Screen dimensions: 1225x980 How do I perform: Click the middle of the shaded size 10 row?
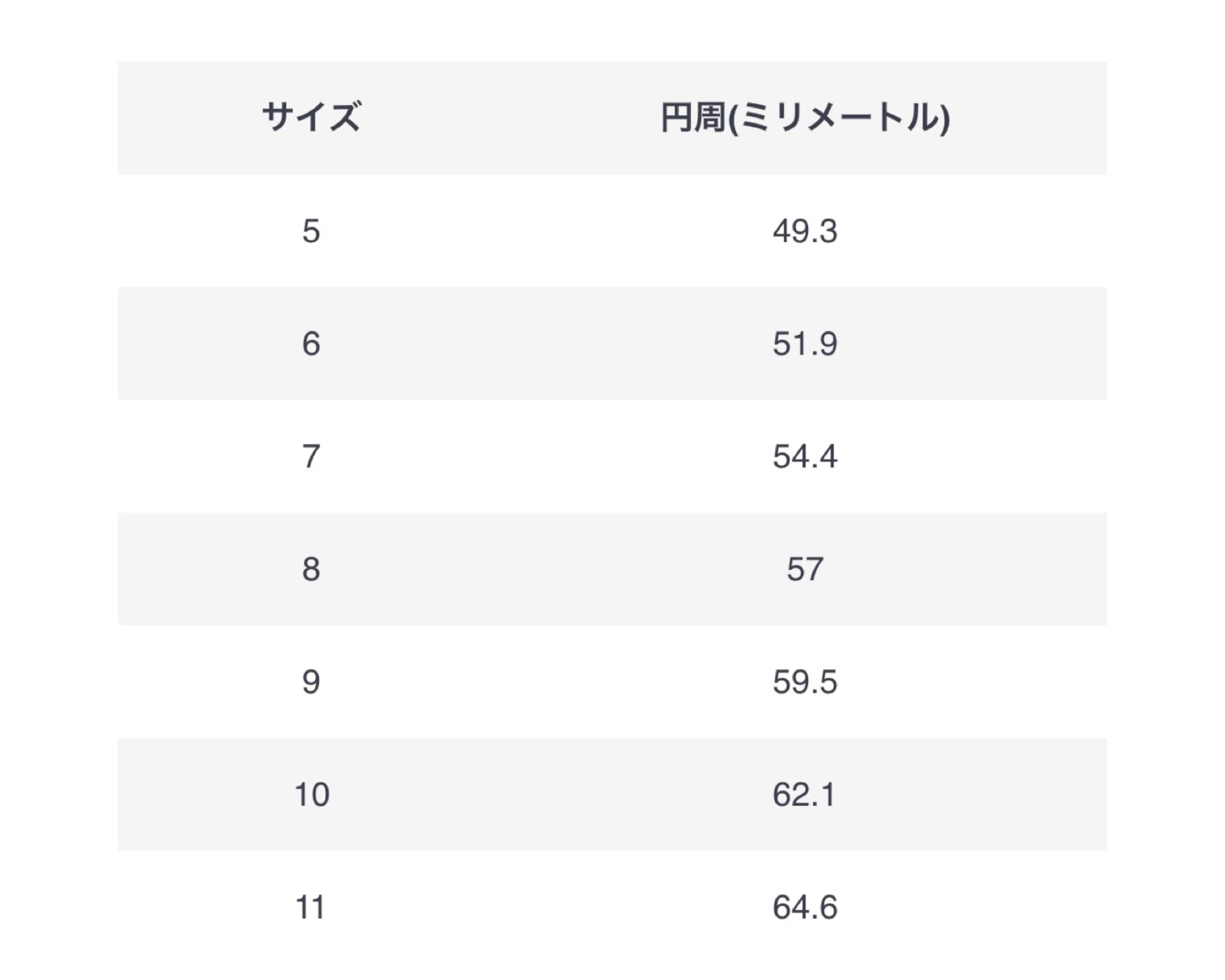612,794
